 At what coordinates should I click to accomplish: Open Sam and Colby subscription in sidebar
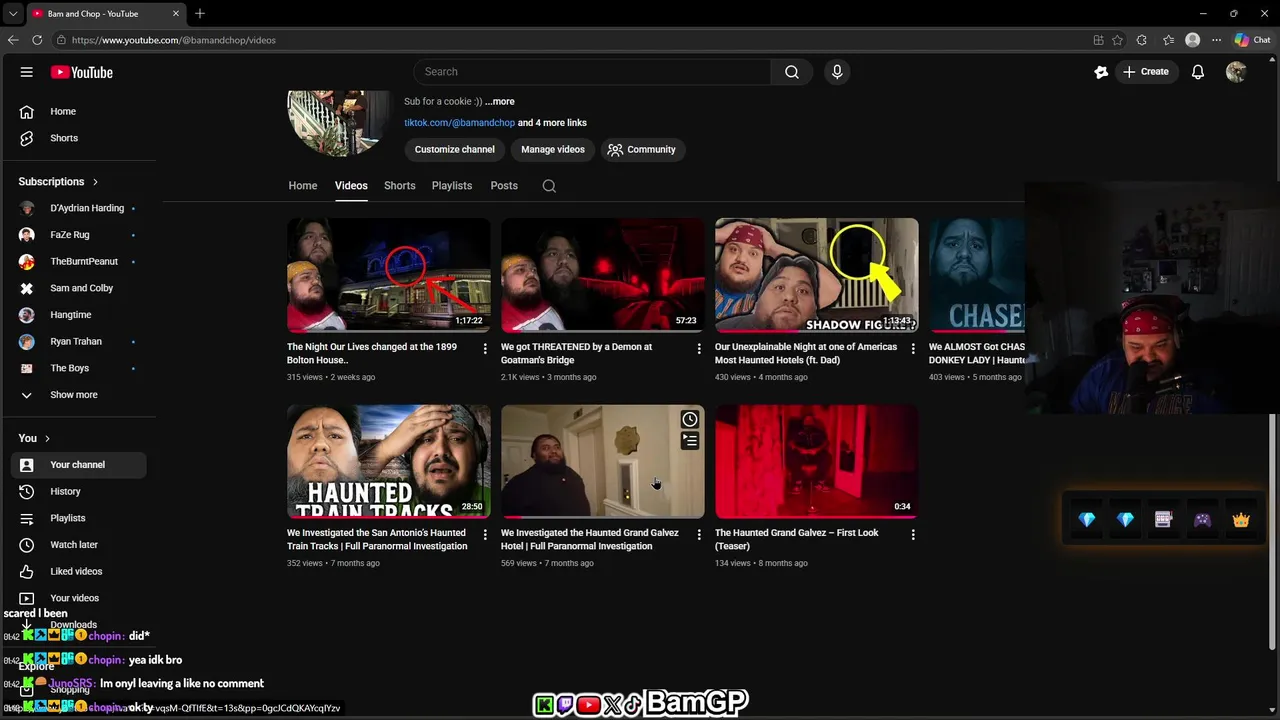point(78,288)
